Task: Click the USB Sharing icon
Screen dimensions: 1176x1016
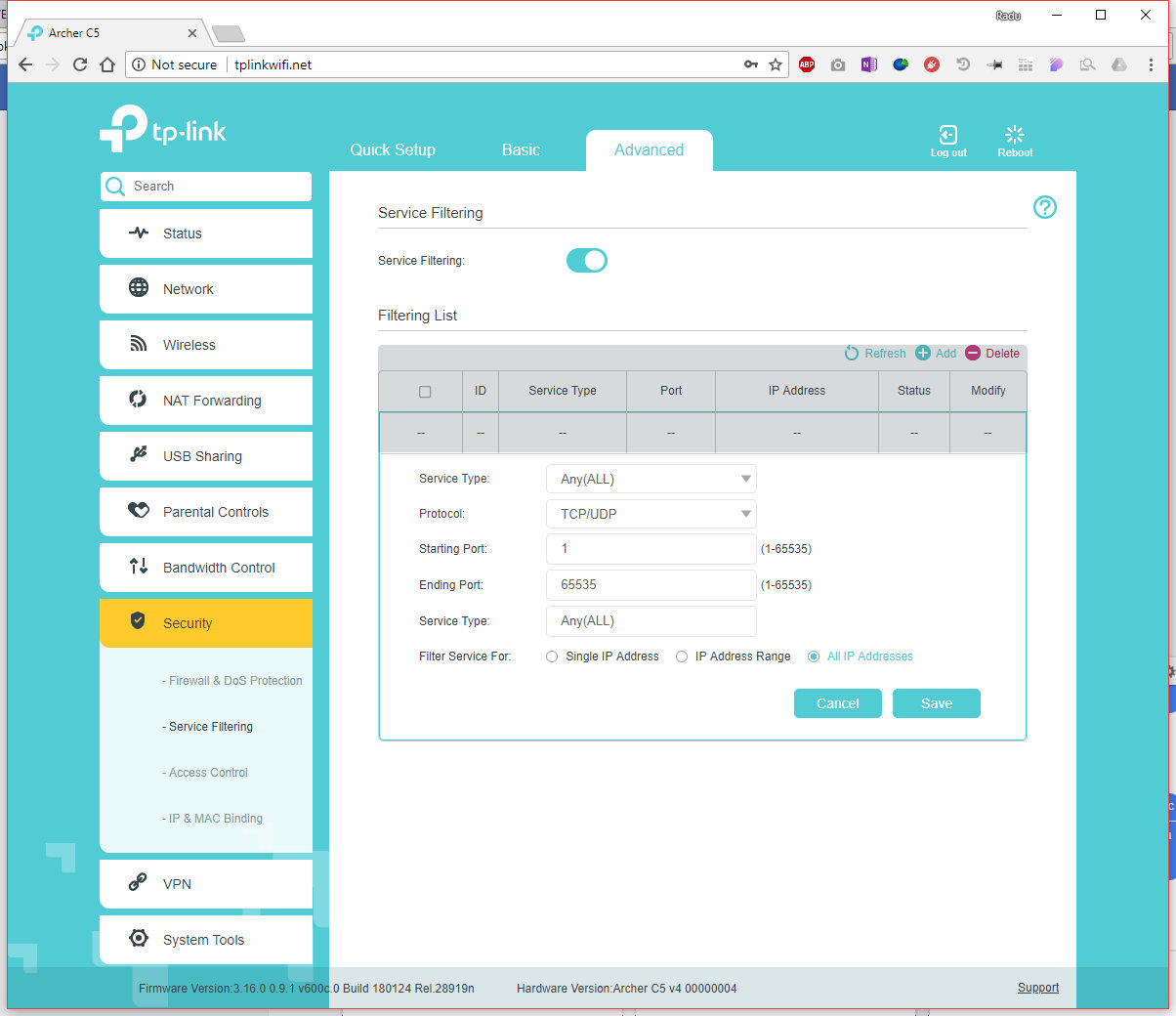Action: coord(139,455)
